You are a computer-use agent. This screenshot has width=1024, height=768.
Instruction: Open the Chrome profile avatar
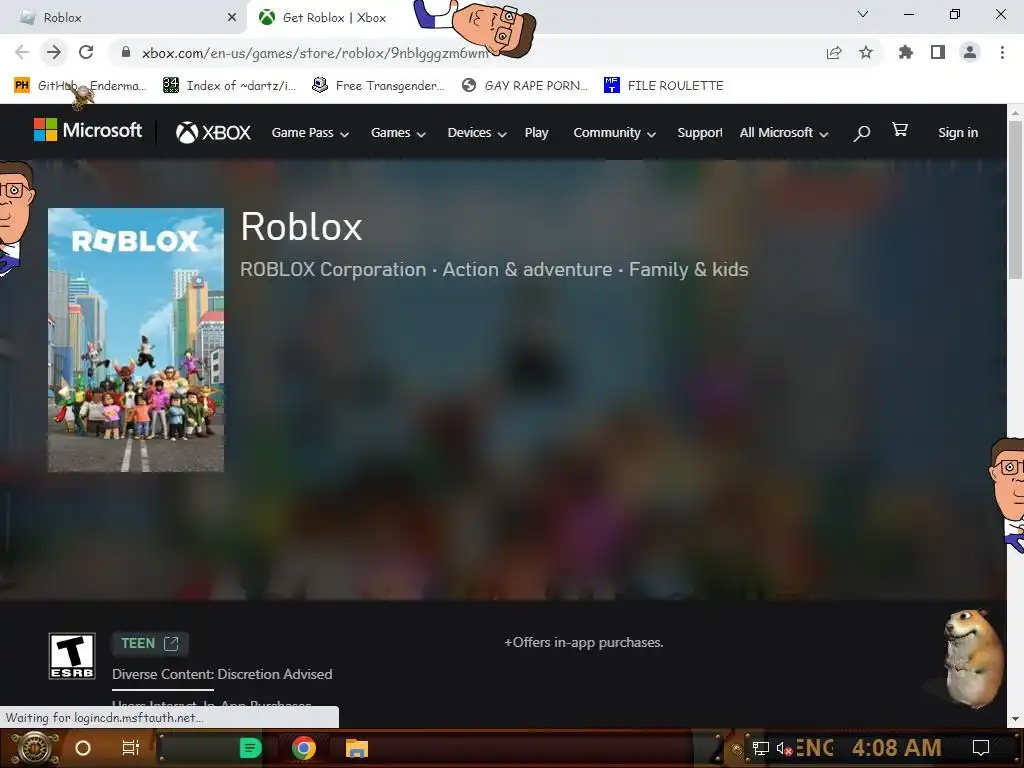click(x=970, y=52)
